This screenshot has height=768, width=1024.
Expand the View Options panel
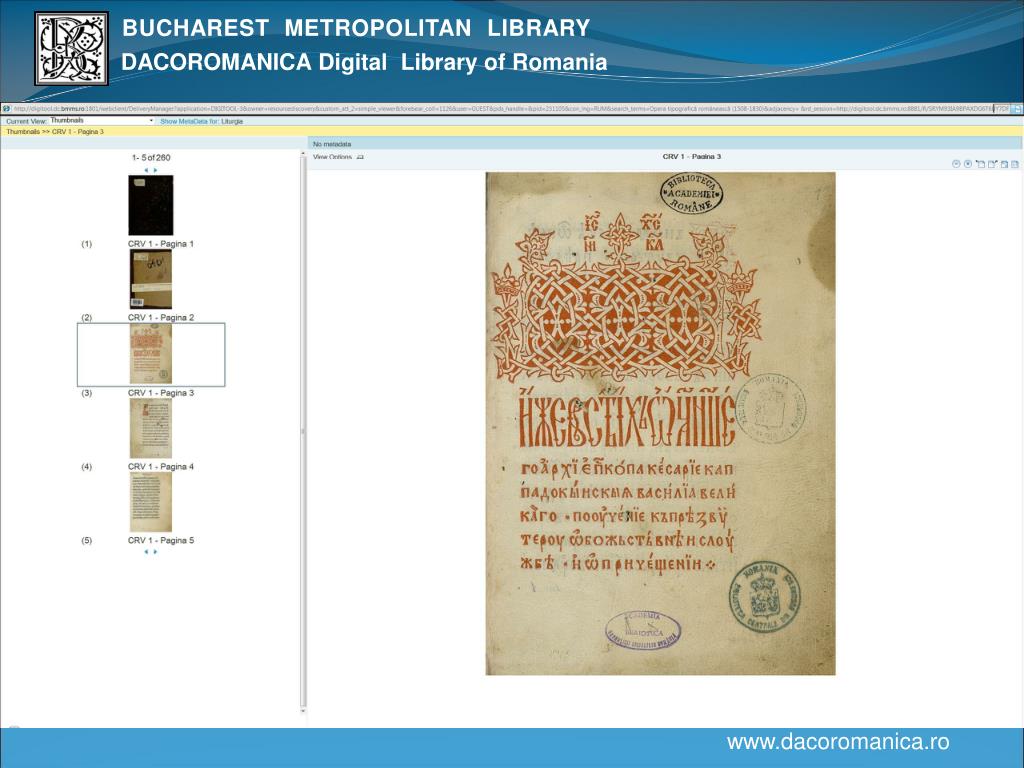pos(338,157)
